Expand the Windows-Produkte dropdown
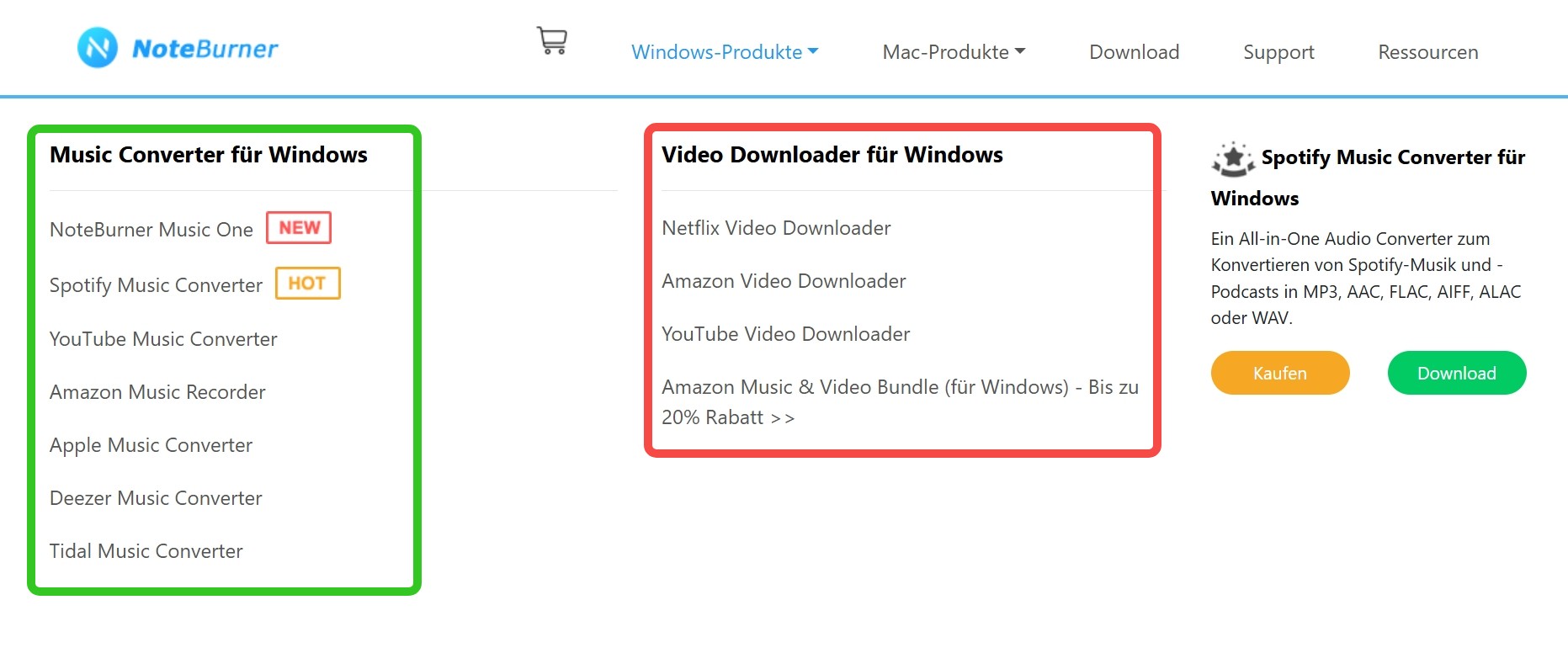This screenshot has height=669, width=1568. (725, 52)
